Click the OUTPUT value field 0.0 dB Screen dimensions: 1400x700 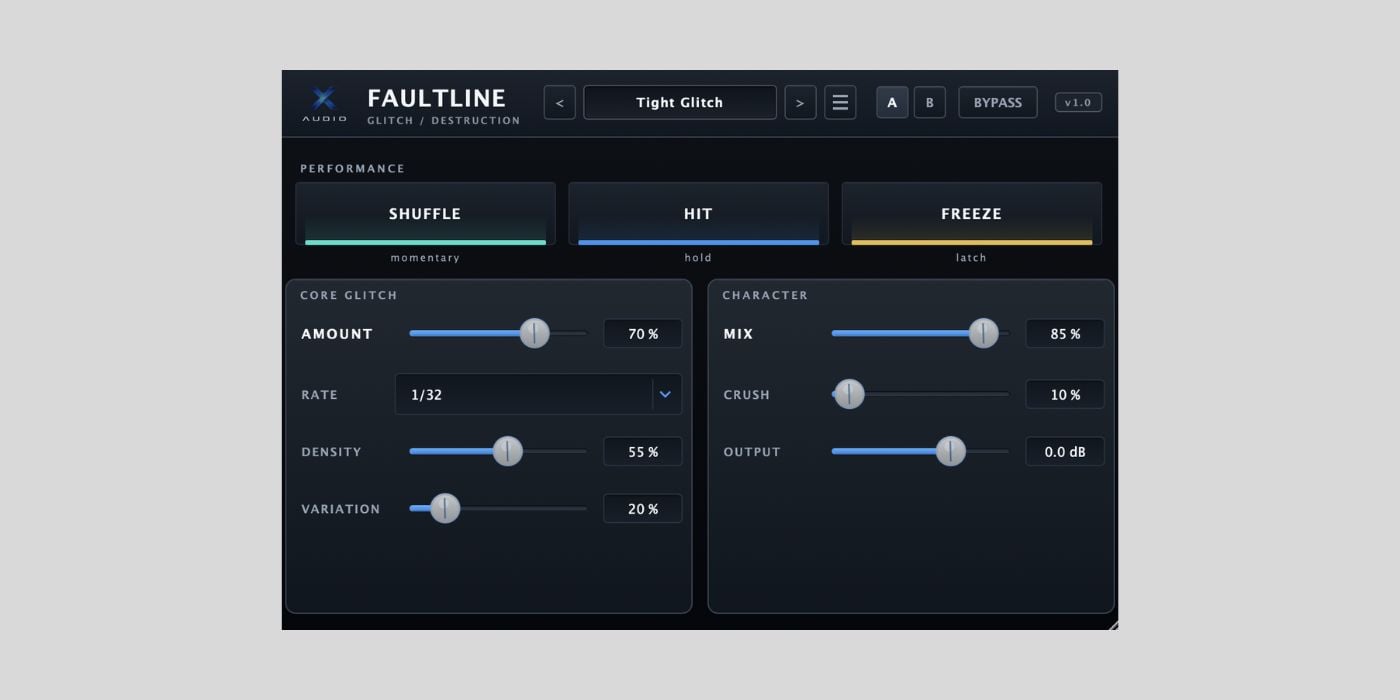click(1065, 451)
